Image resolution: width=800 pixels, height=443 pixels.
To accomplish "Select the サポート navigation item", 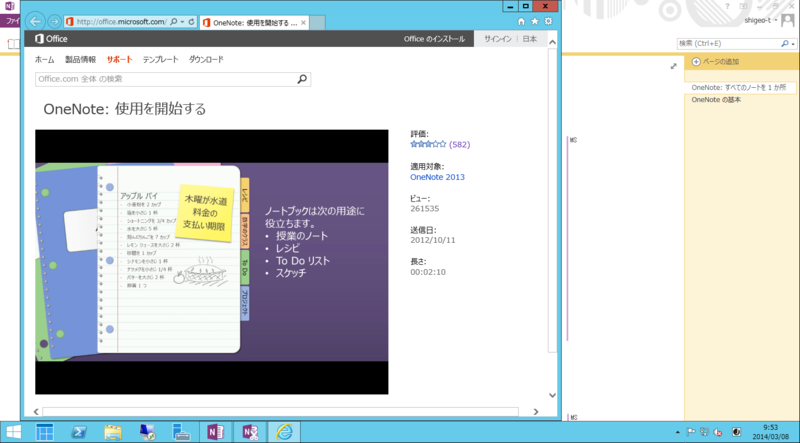I will [x=119, y=60].
